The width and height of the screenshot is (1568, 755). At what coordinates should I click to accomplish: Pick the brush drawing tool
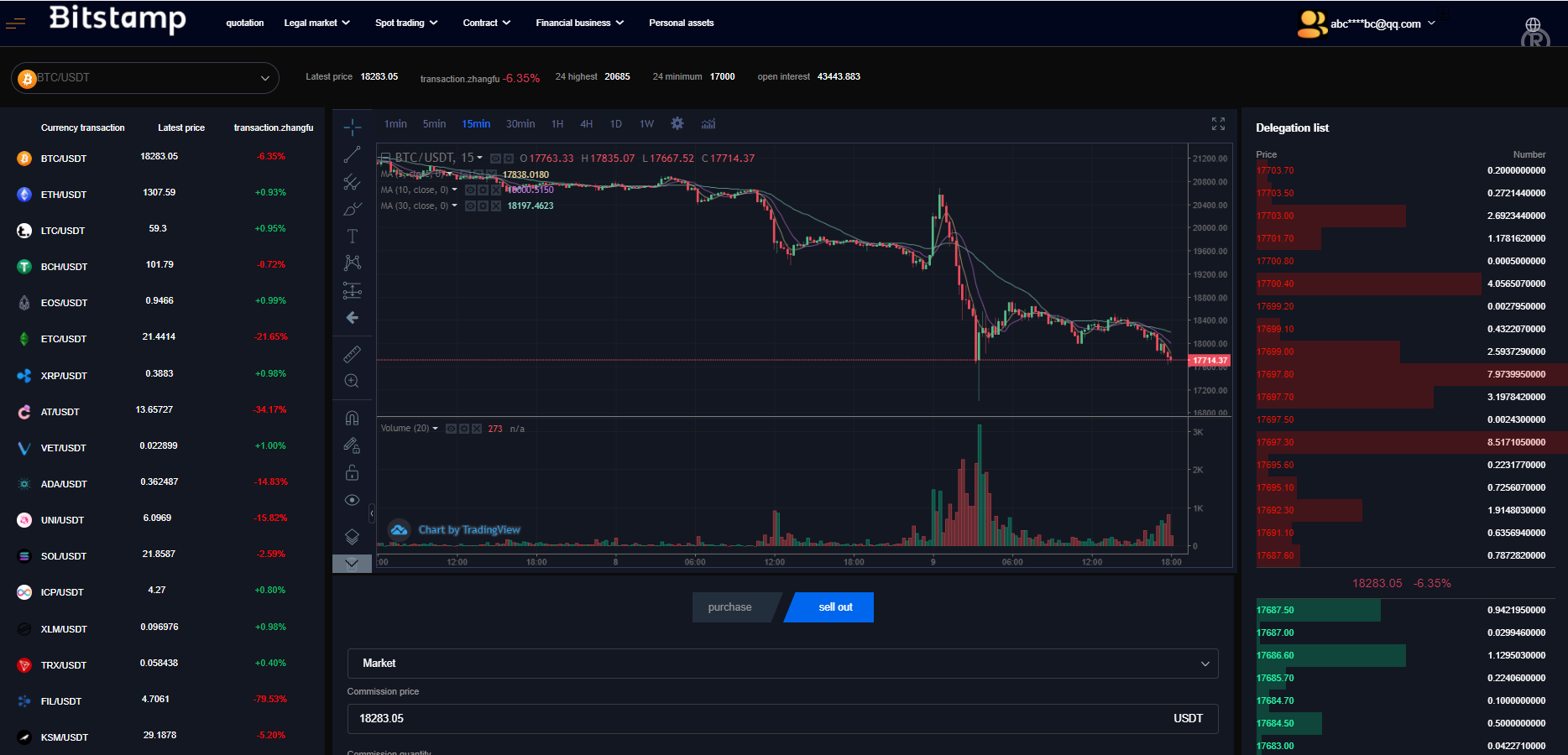[x=353, y=209]
